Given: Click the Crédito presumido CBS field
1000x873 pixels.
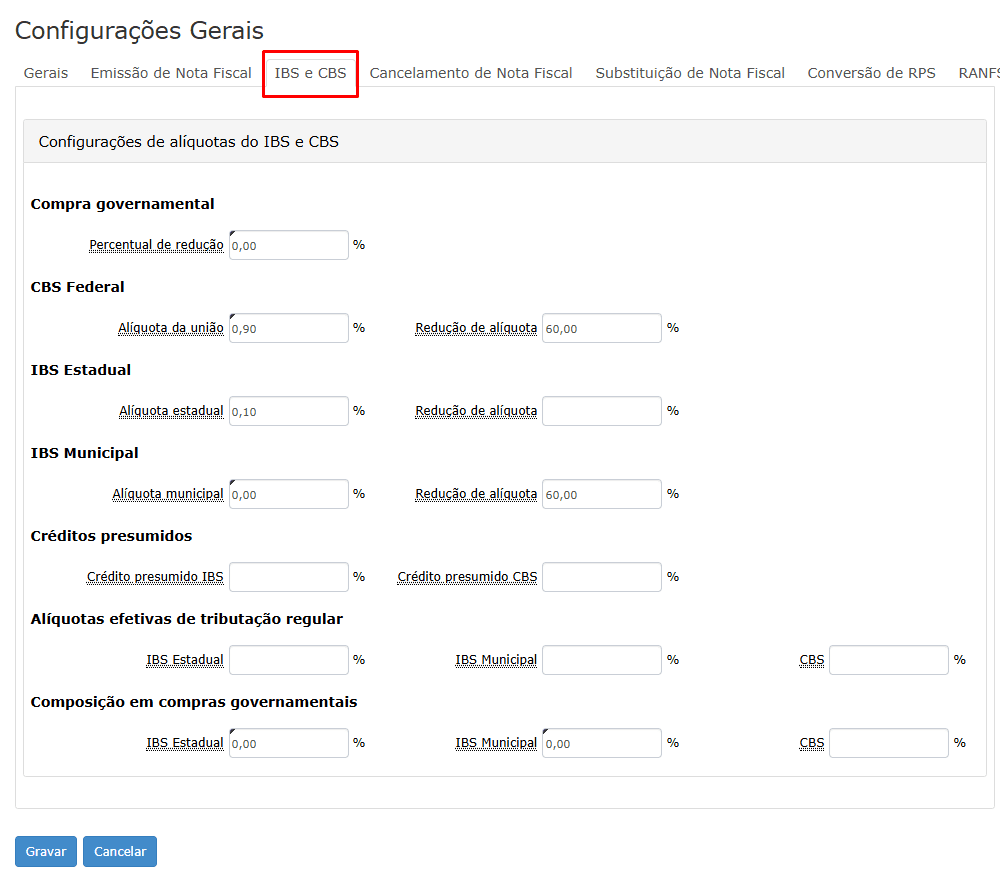Looking at the screenshot, I should (x=601, y=577).
